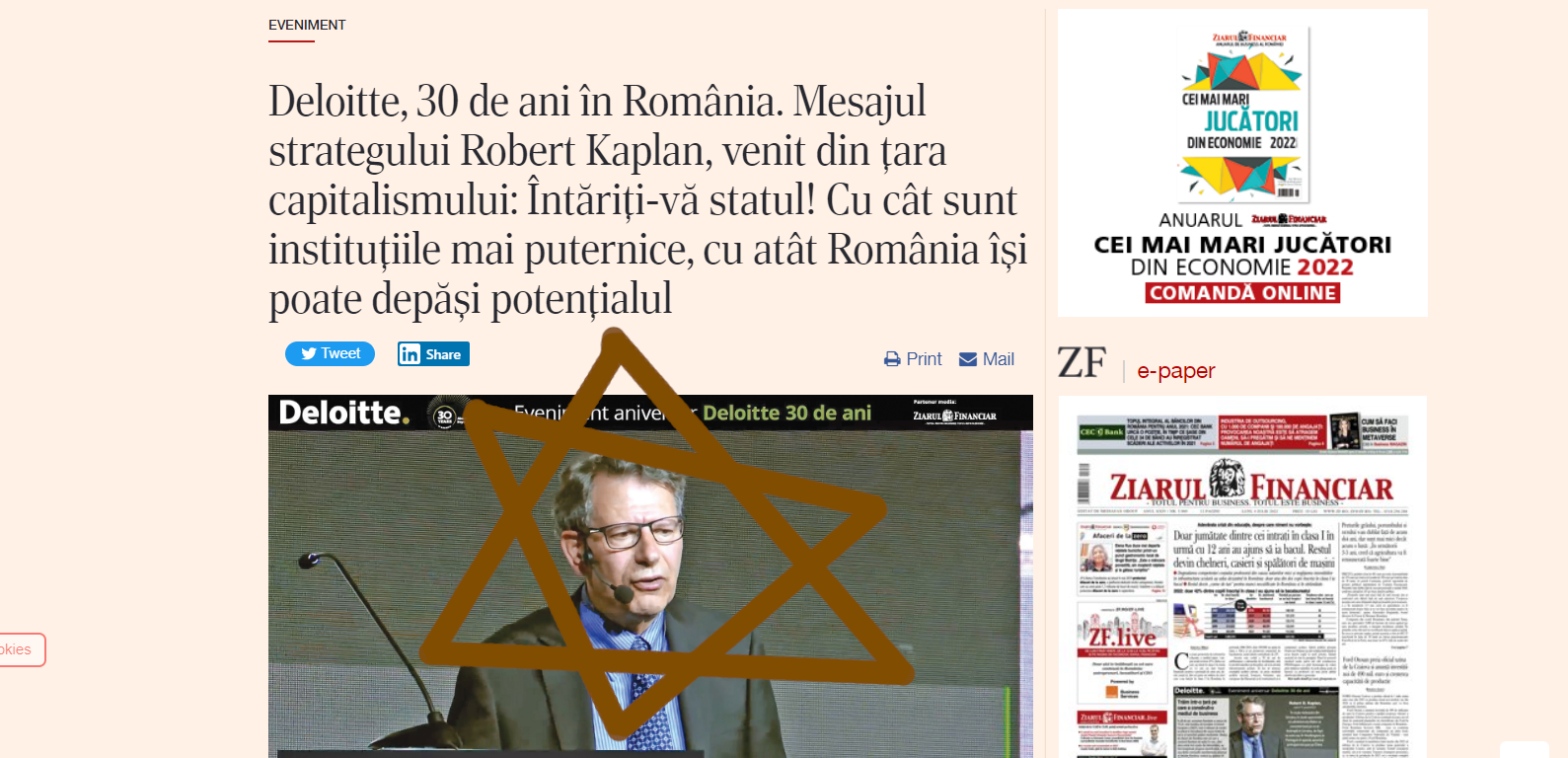Screen dimensions: 1568x758
Task: Click the COMANDĂ ONLINE red button
Action: [1242, 293]
